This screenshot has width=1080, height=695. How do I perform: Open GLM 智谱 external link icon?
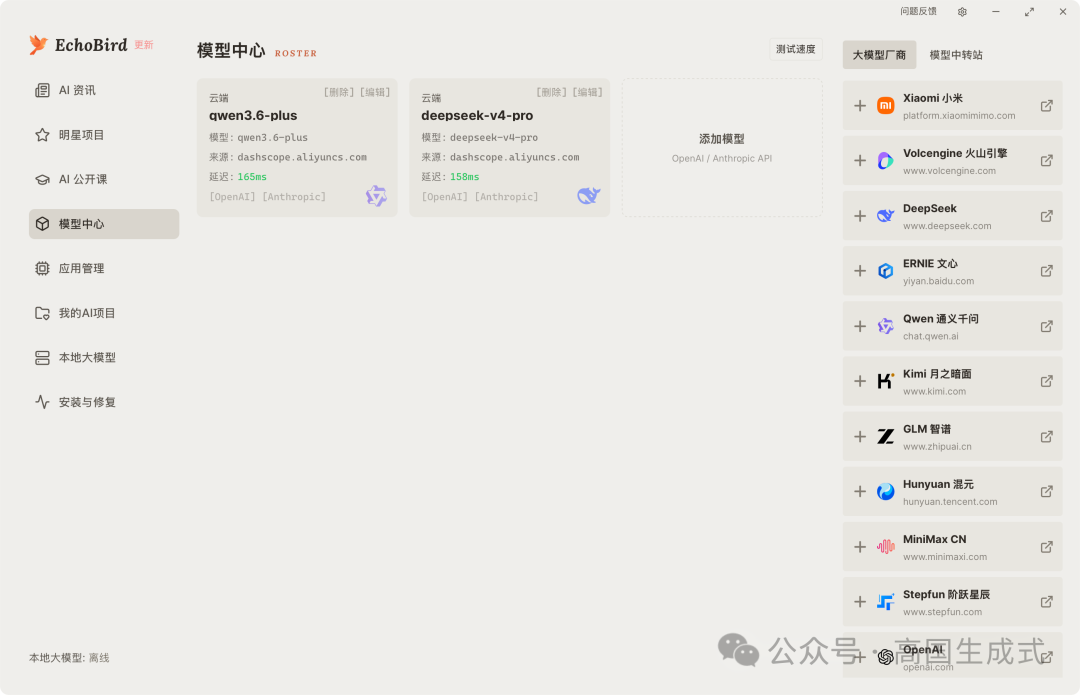1046,436
